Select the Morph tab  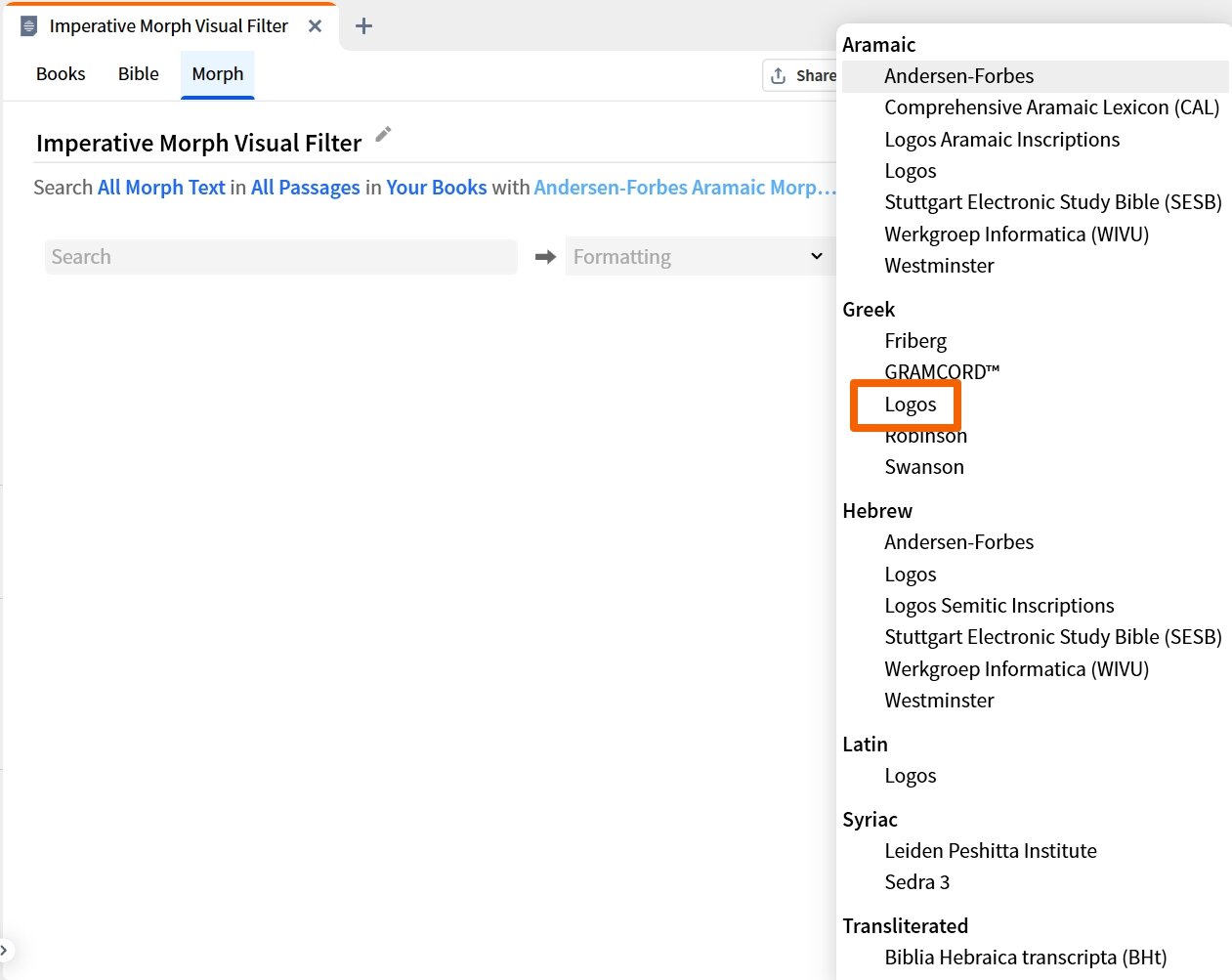(218, 74)
